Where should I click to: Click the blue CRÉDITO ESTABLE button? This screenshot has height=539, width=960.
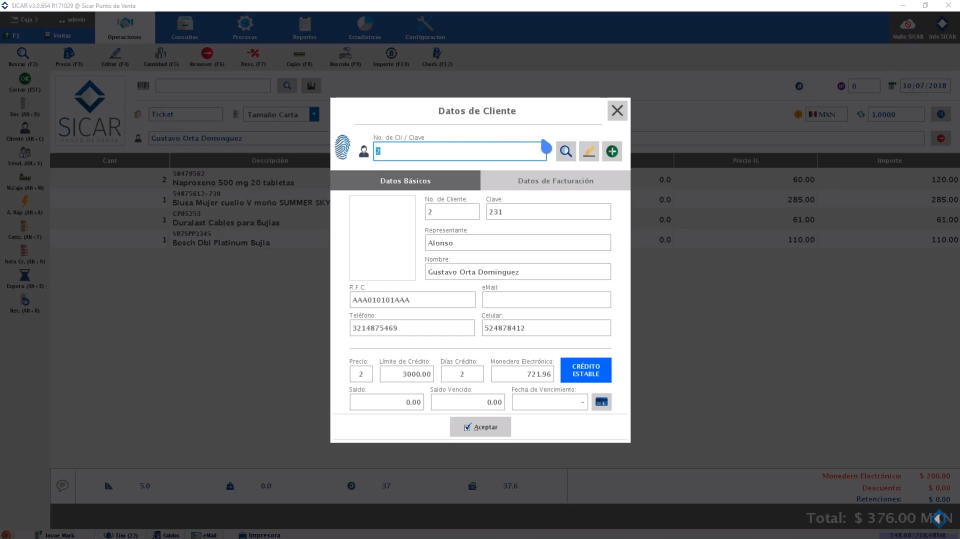(585, 370)
